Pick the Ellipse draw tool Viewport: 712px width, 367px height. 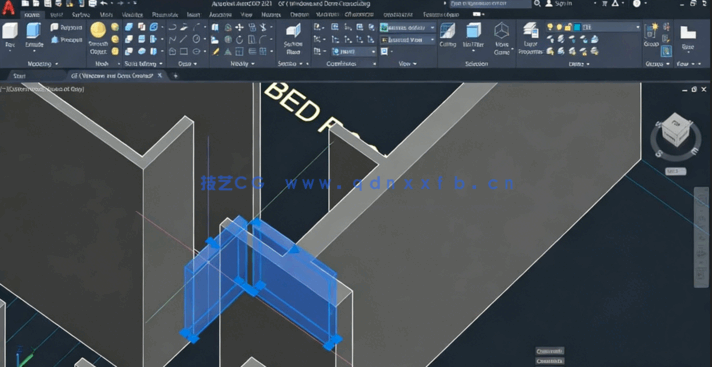click(196, 51)
